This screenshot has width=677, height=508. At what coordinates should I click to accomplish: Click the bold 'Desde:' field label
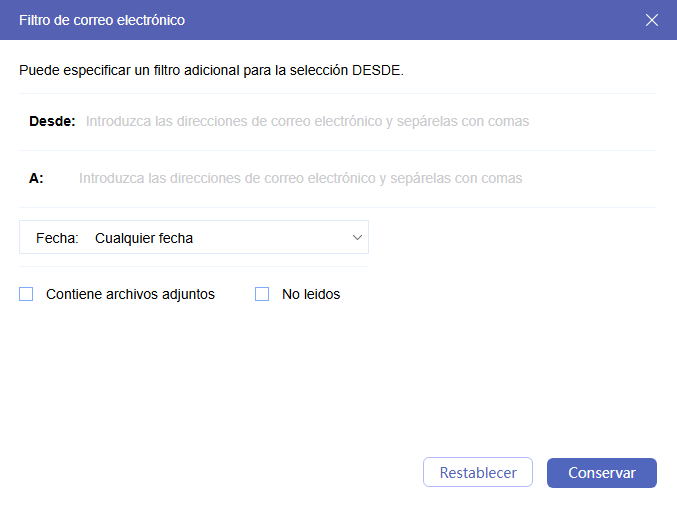click(x=52, y=121)
